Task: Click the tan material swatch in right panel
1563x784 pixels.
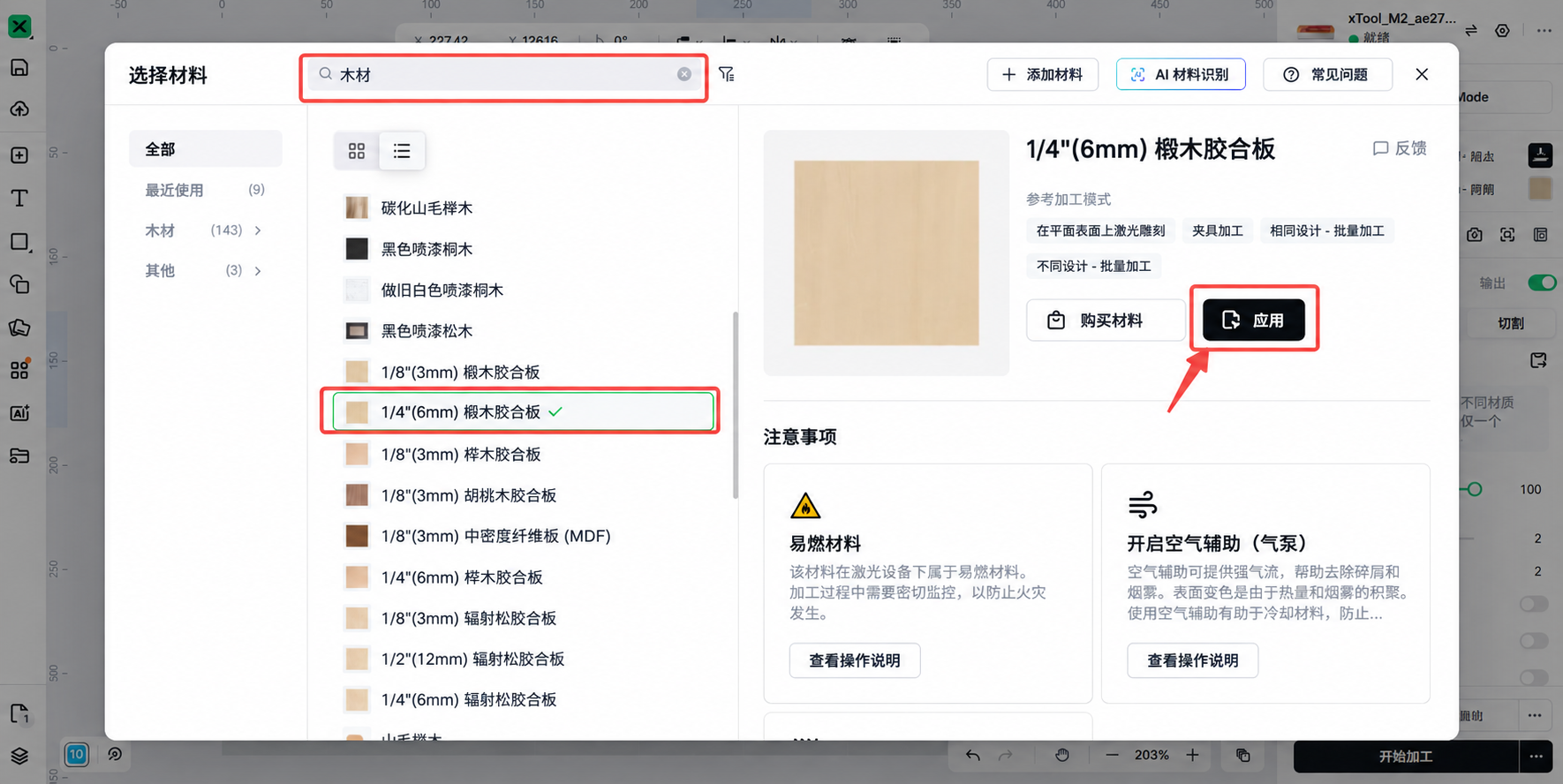Action: click(1540, 188)
